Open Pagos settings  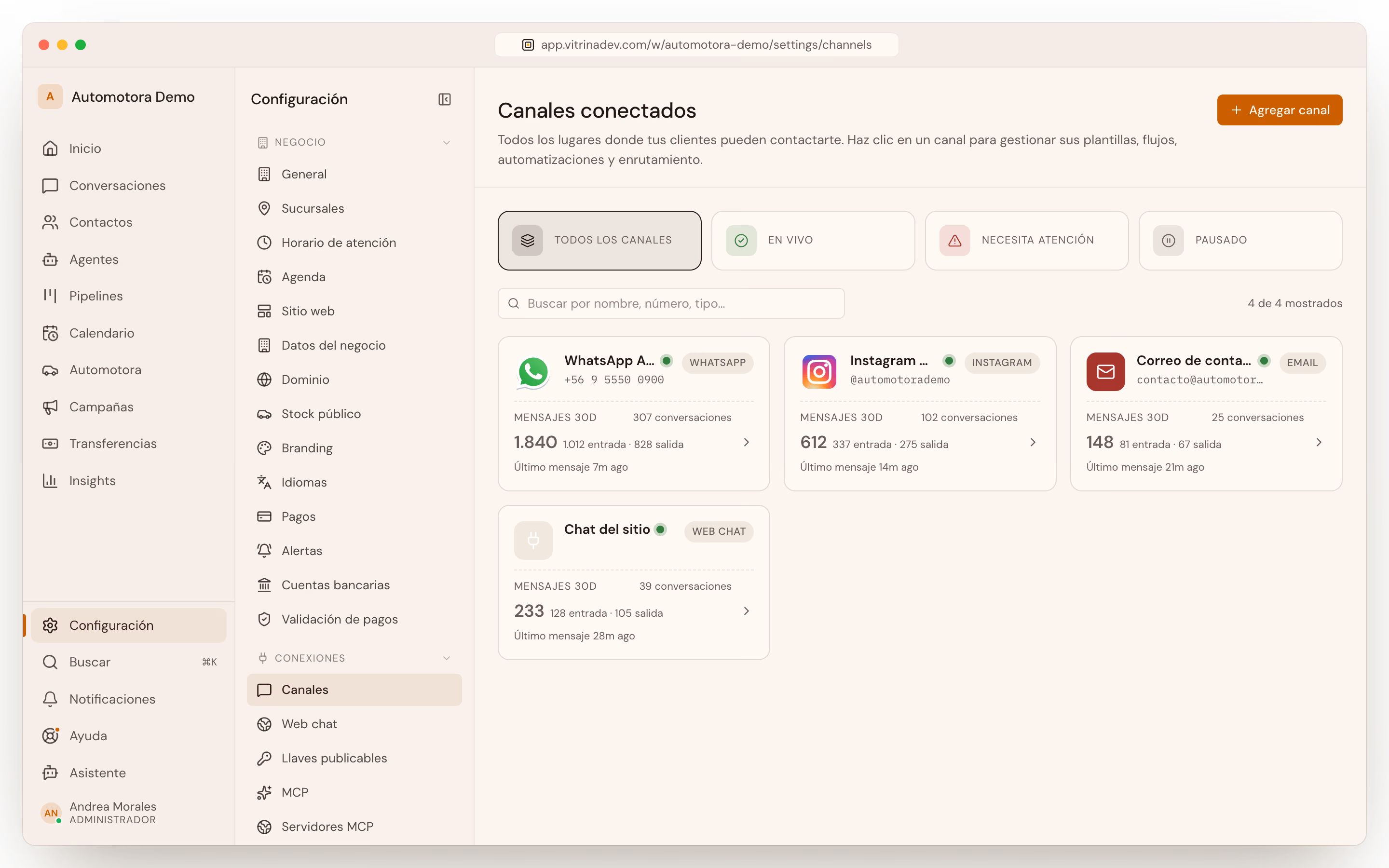[354, 516]
